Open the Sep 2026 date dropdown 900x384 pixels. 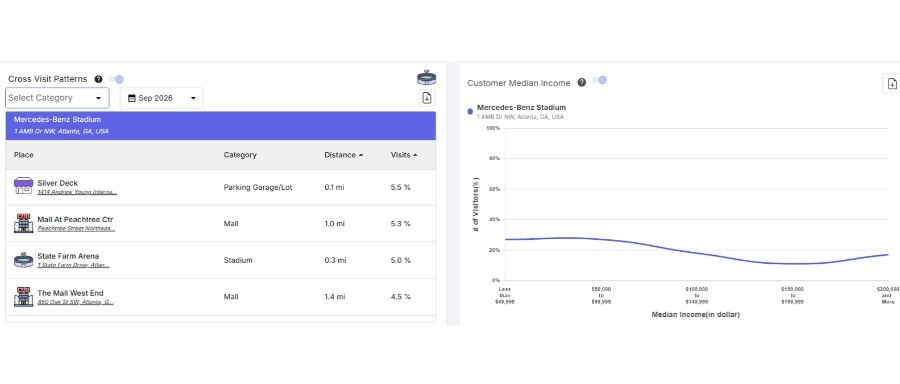pyautogui.click(x=161, y=98)
